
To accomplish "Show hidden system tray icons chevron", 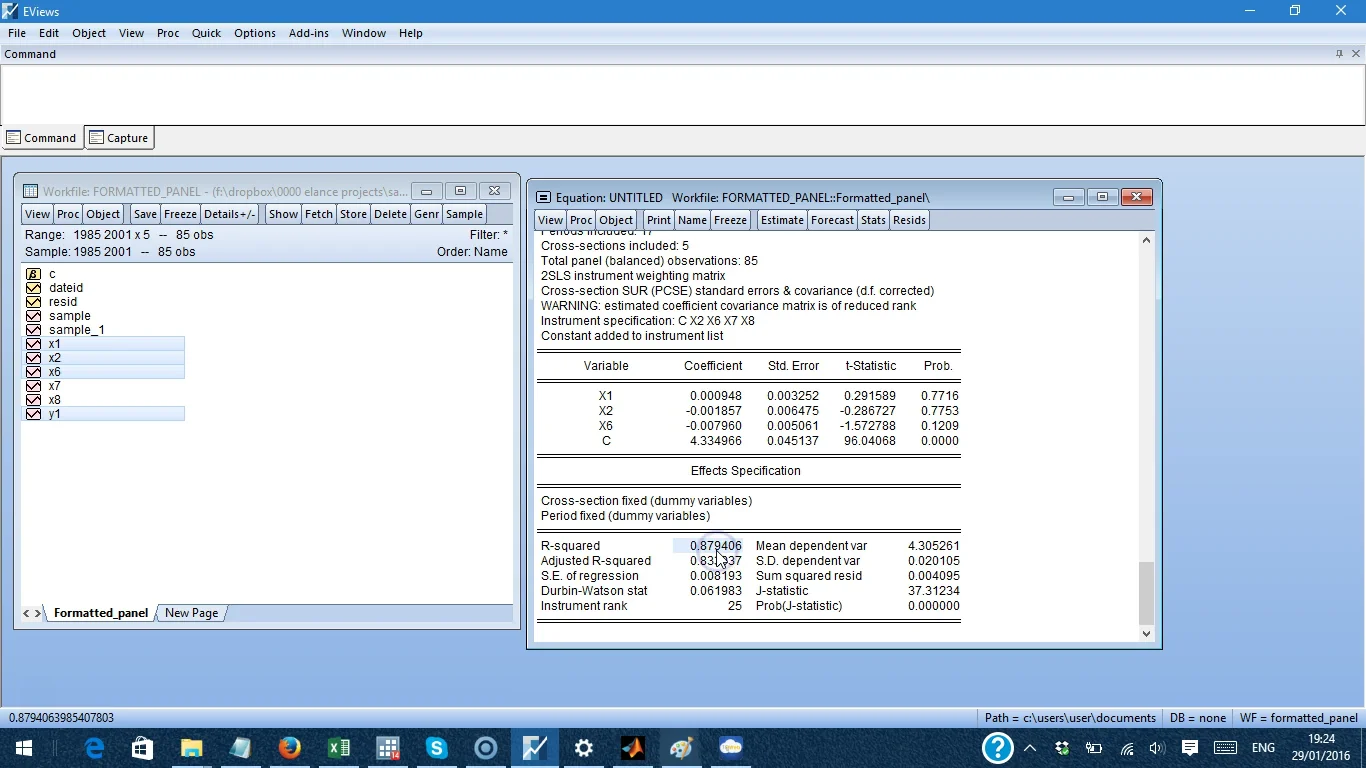I will pyautogui.click(x=1030, y=748).
